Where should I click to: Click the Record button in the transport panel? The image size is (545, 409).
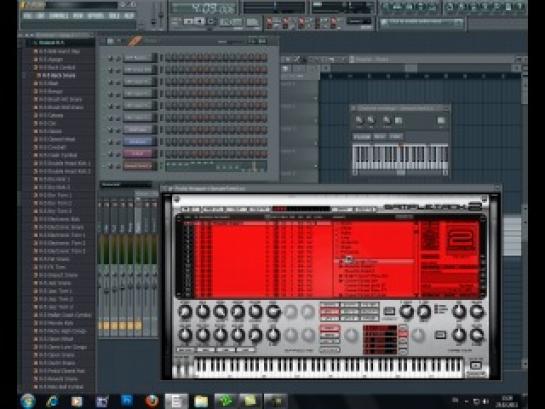tap(211, 22)
